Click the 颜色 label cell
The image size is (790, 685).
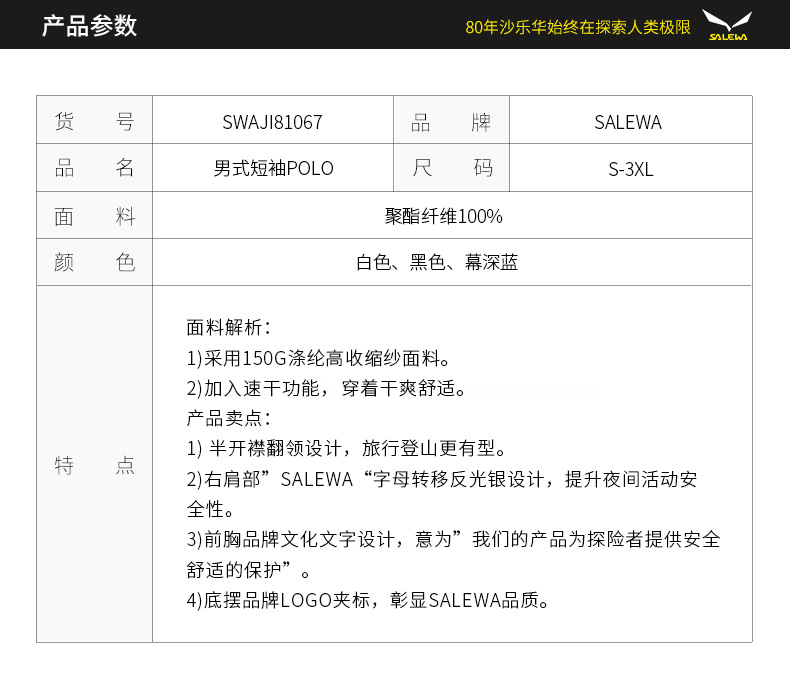[x=94, y=262]
